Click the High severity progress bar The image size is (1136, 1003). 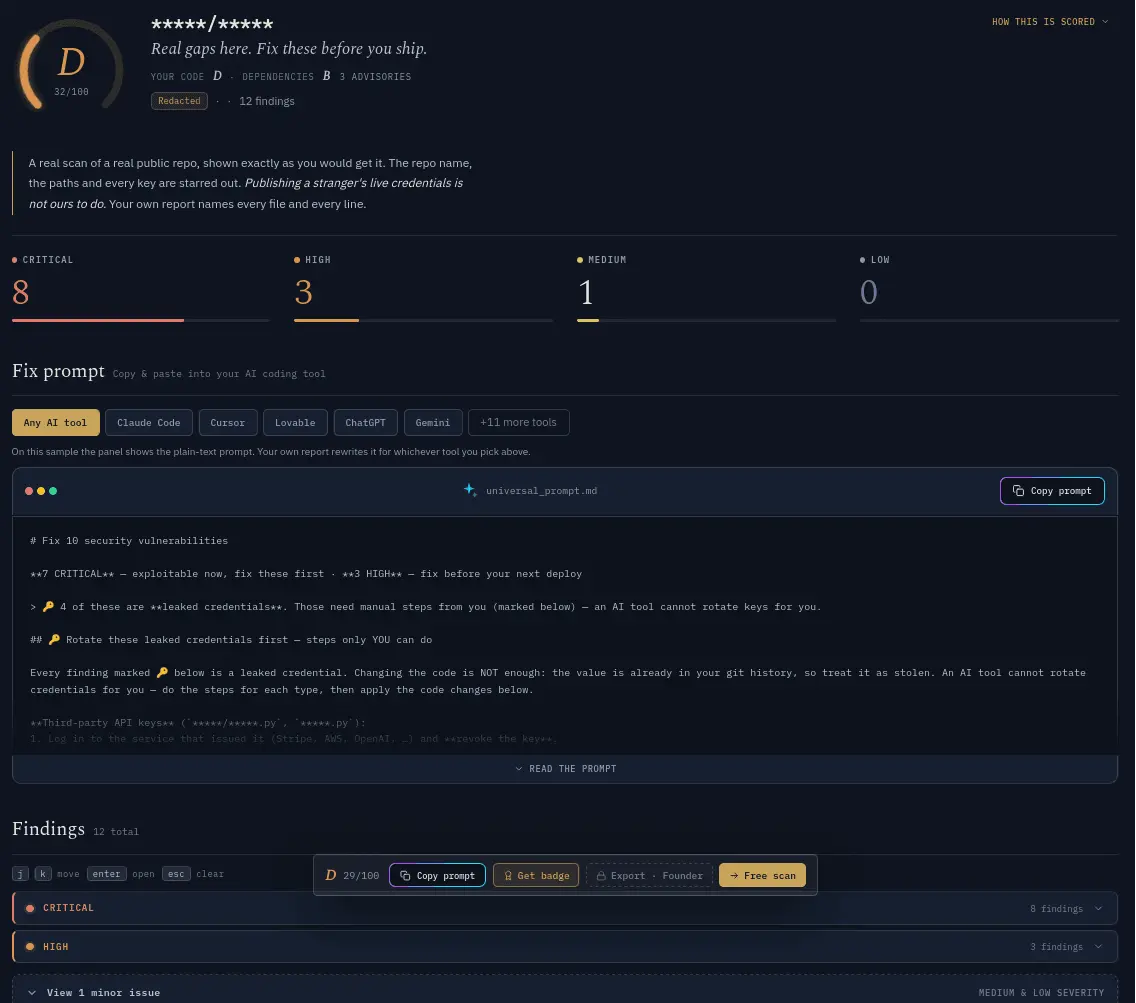click(x=423, y=320)
